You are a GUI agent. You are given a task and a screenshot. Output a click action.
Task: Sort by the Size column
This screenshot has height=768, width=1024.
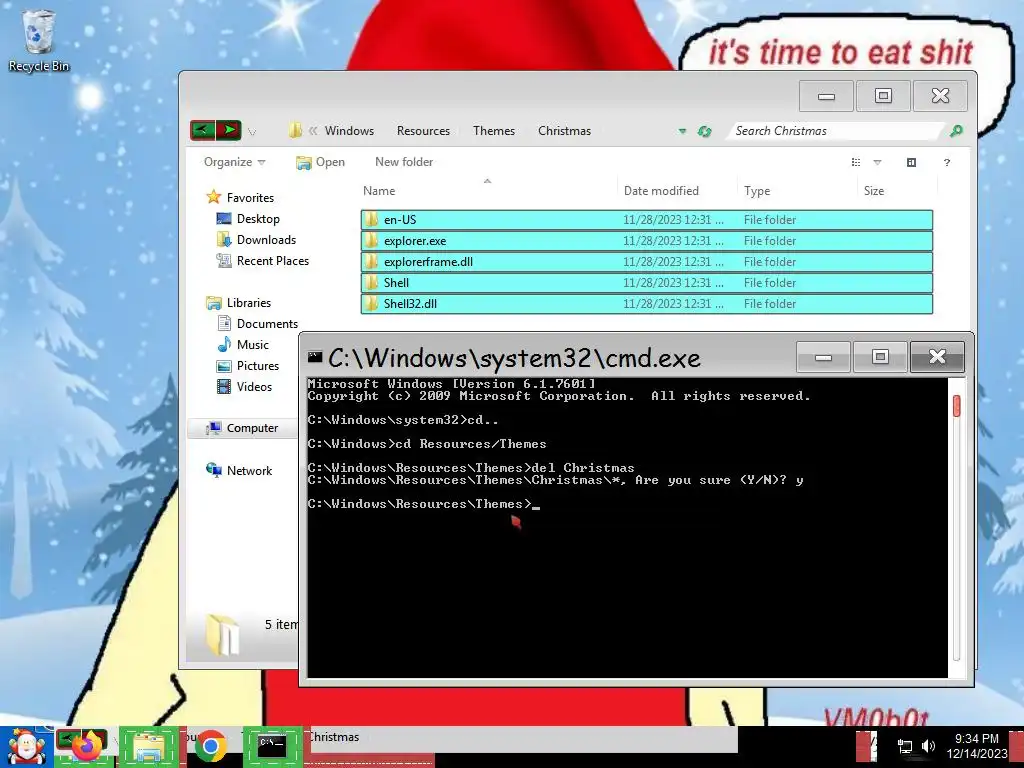(897, 191)
